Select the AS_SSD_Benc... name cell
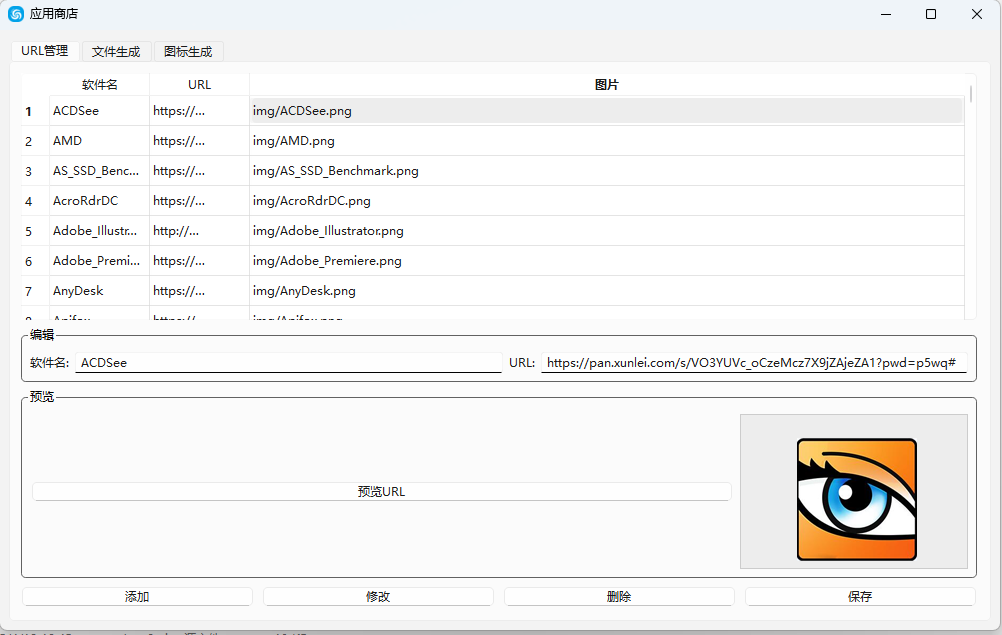Screen dimensions: 1002x635 pyautogui.click(x=100, y=171)
